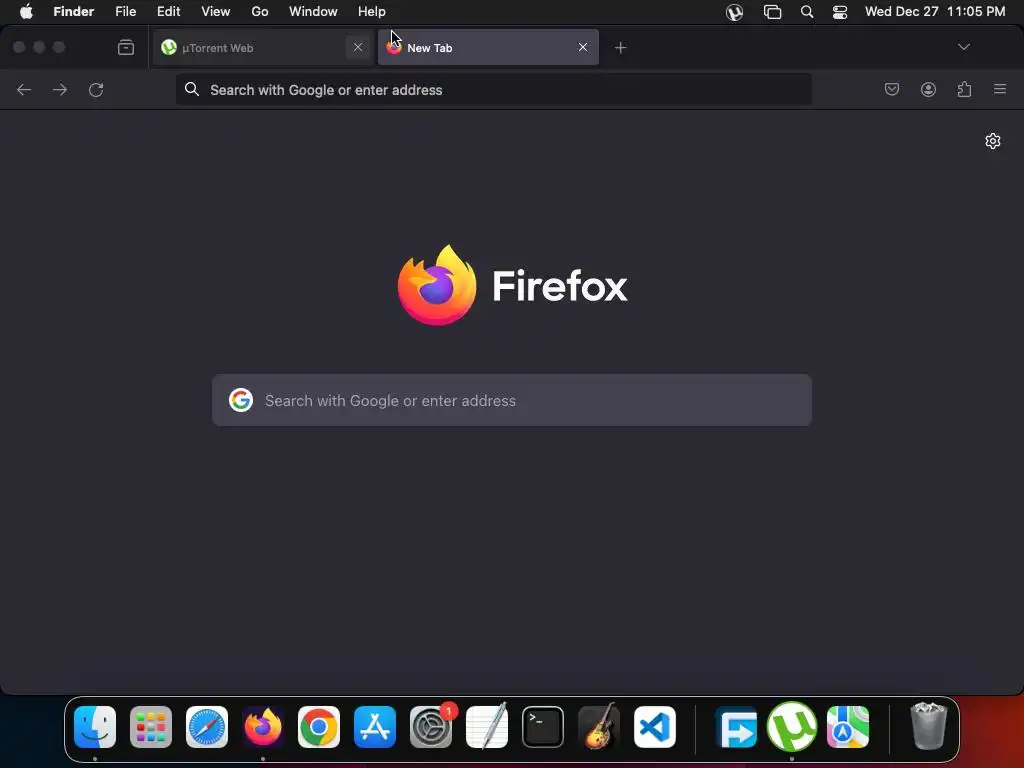Click the search magnifier in address bar

pyautogui.click(x=191, y=89)
